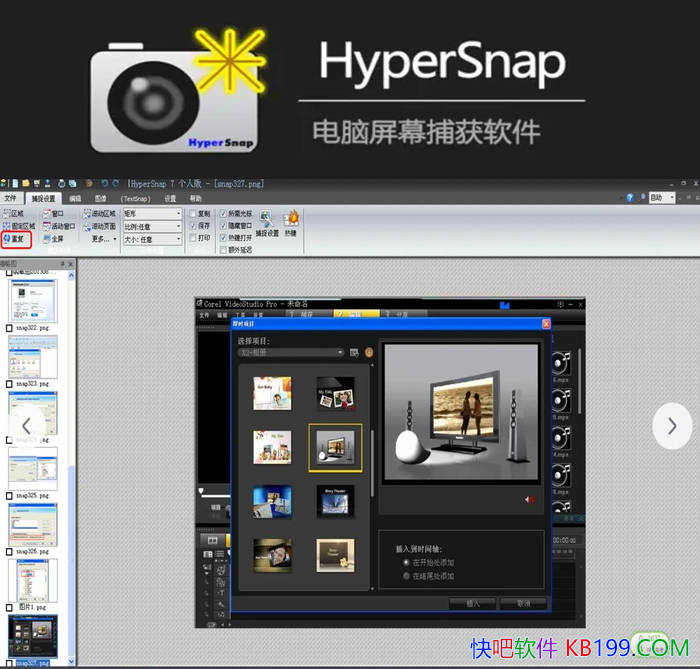
Task: Click the open folder icon in quick toolbar
Action: (26, 183)
